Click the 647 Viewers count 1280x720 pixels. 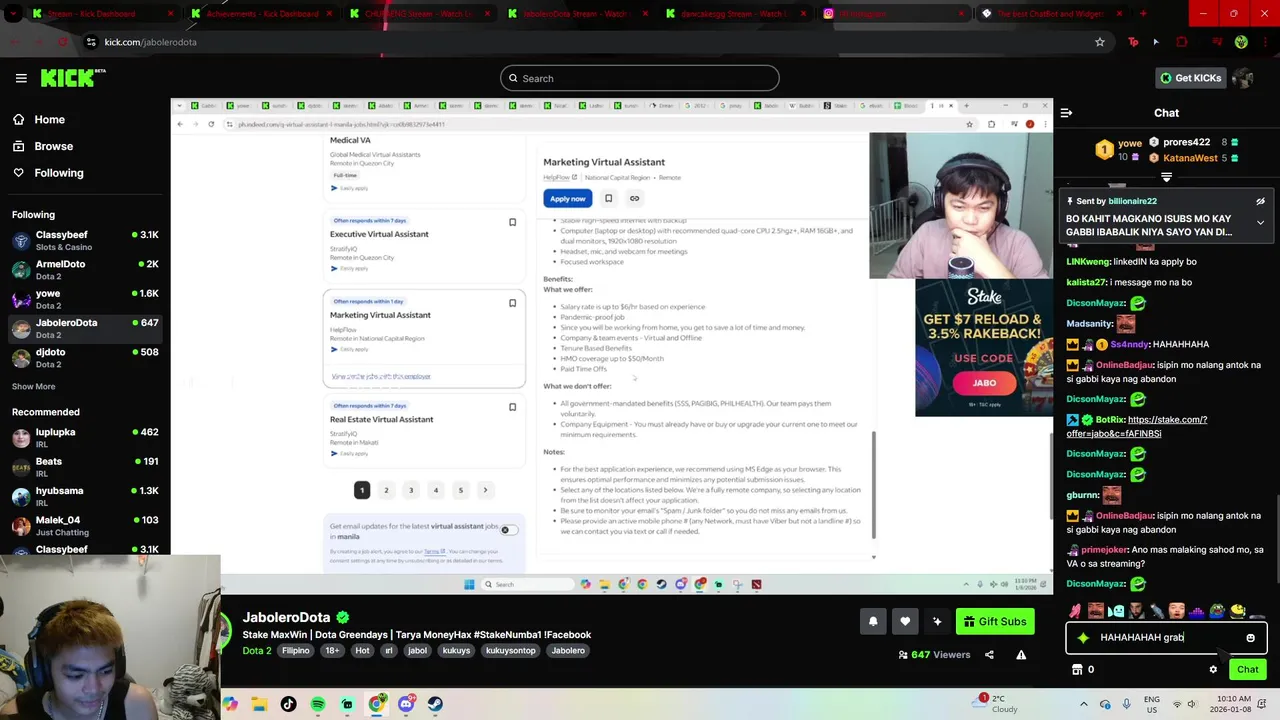[x=934, y=655]
